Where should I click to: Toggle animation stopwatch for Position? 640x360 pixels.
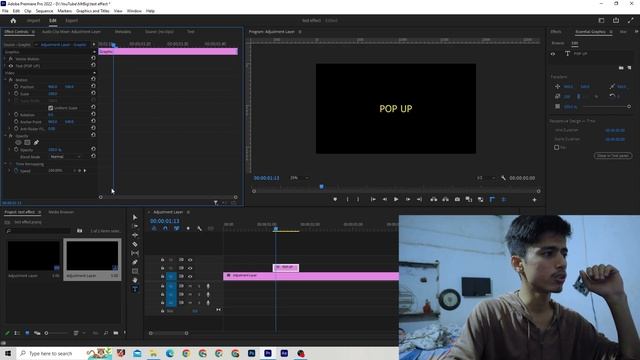tap(16, 87)
